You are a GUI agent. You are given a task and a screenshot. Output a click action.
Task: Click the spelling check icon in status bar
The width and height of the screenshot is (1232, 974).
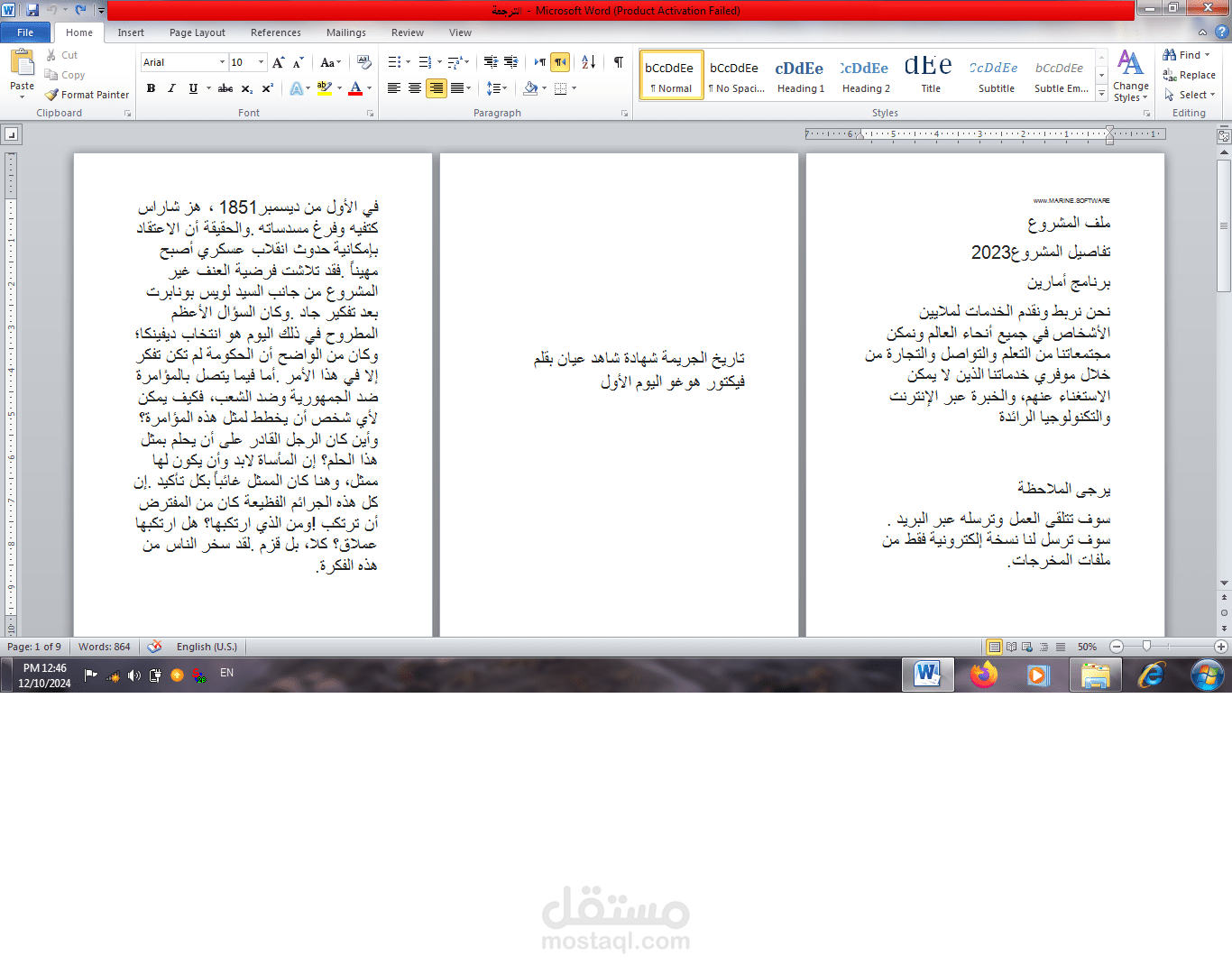154,647
